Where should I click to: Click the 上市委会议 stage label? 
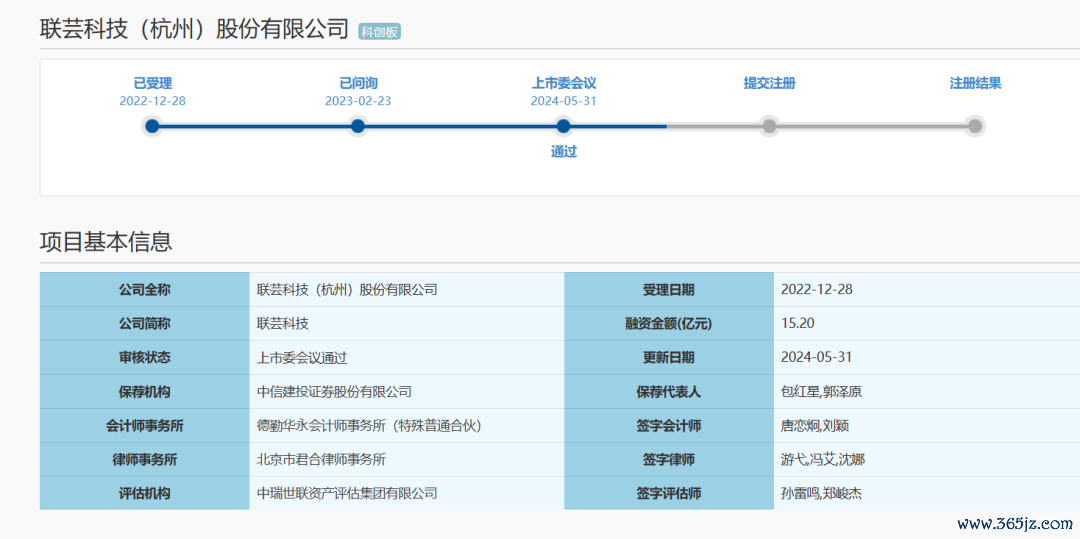[563, 84]
